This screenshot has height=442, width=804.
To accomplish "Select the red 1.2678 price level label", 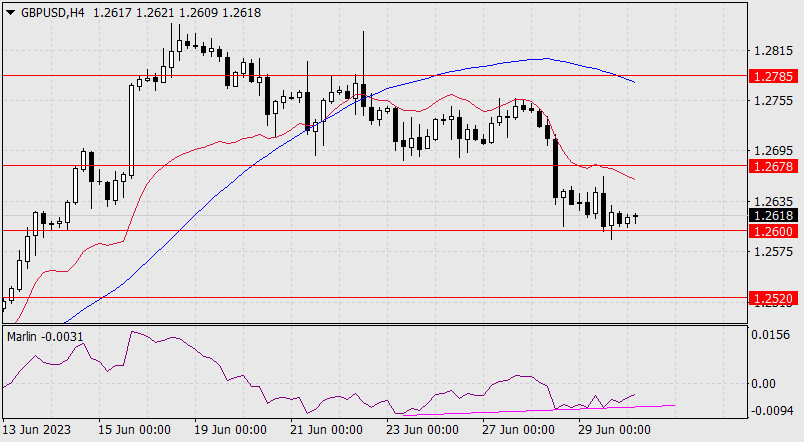I will pyautogui.click(x=774, y=165).
